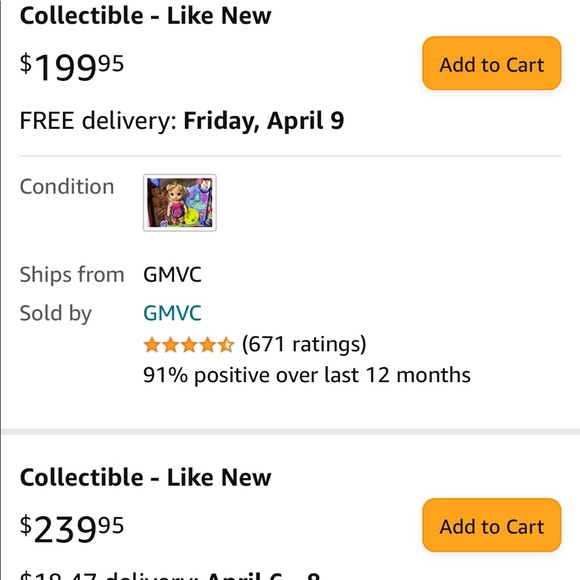Open the GMVC seller profile link
This screenshot has width=580, height=580.
pyautogui.click(x=172, y=313)
